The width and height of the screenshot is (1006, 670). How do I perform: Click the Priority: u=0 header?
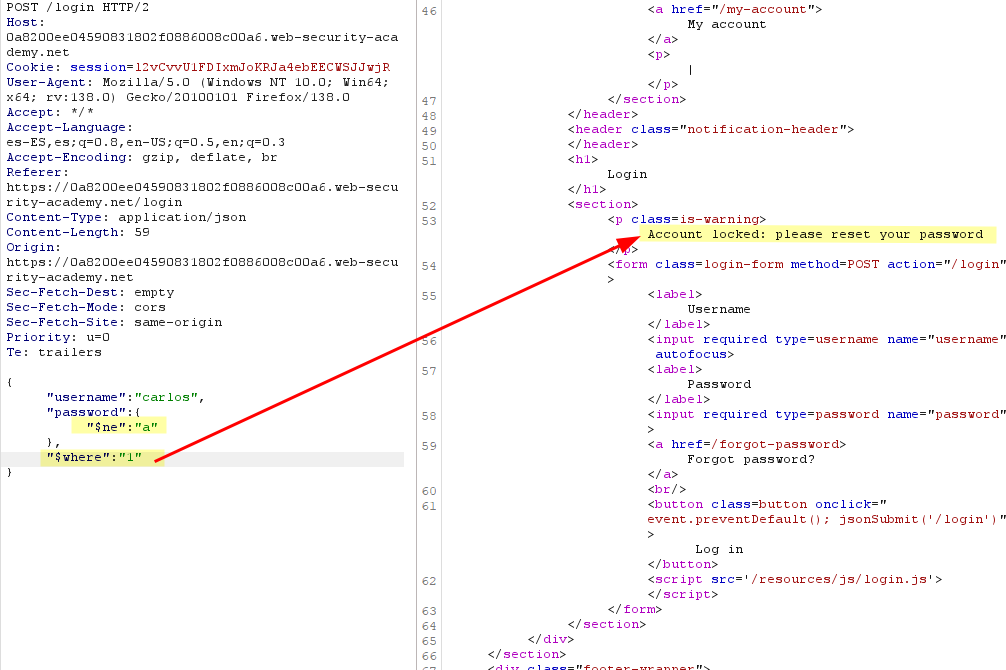pos(58,337)
